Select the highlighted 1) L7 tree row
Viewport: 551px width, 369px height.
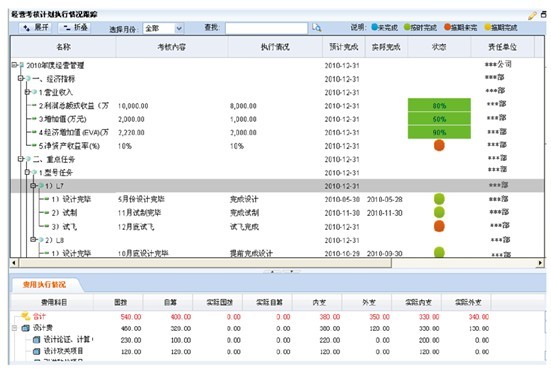(278, 186)
